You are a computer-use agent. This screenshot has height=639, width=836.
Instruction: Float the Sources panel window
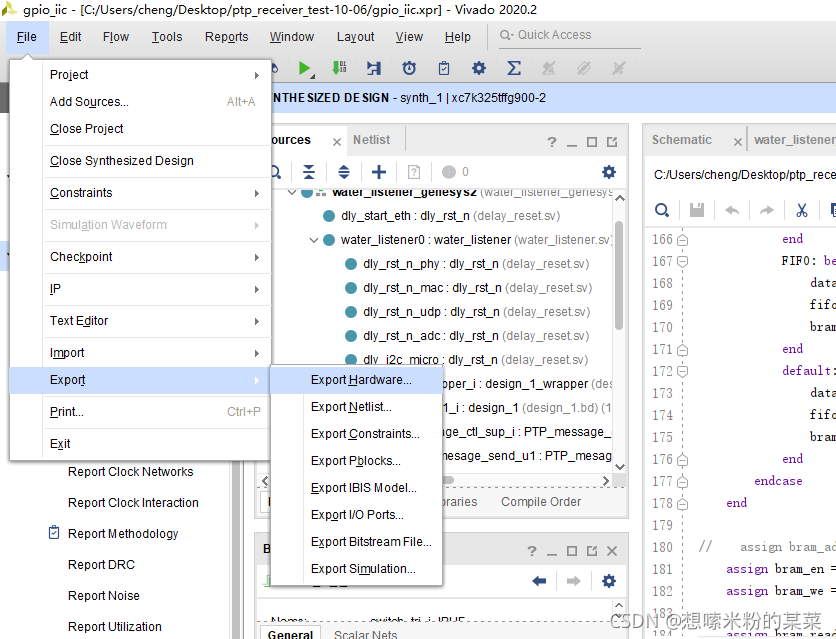pyautogui.click(x=612, y=142)
